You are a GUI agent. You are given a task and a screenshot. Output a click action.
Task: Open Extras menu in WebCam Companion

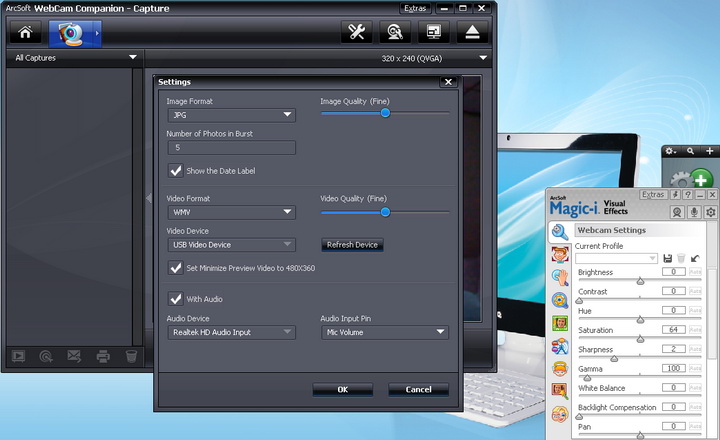pyautogui.click(x=415, y=8)
